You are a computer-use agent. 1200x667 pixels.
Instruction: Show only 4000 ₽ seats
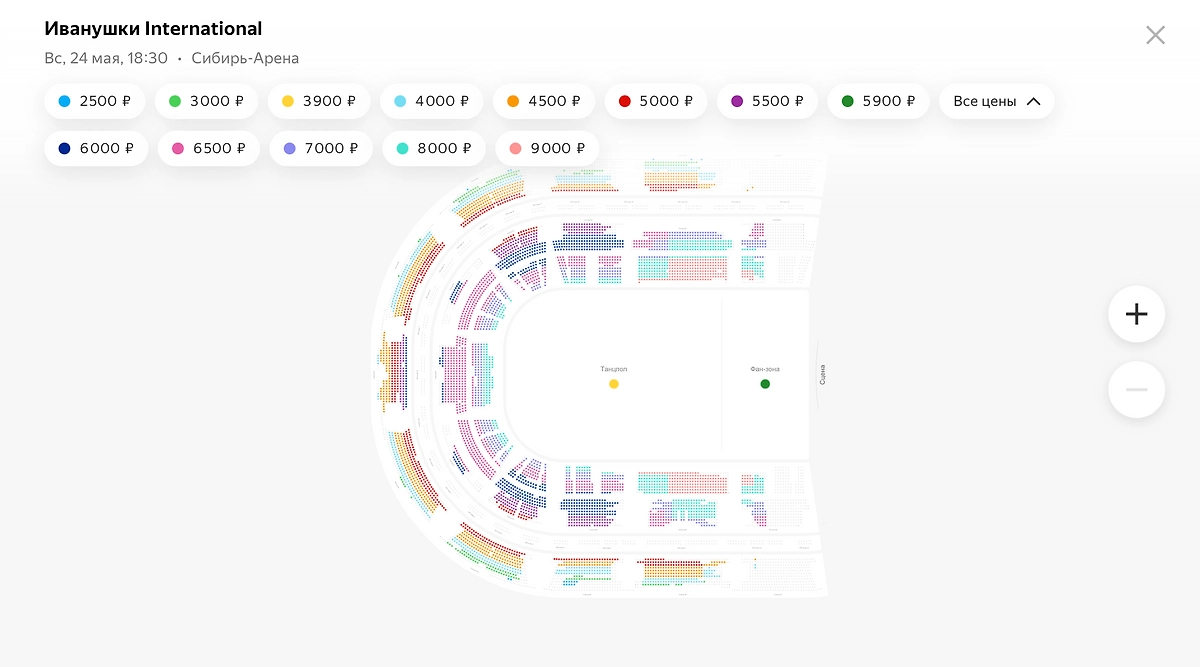(x=431, y=101)
